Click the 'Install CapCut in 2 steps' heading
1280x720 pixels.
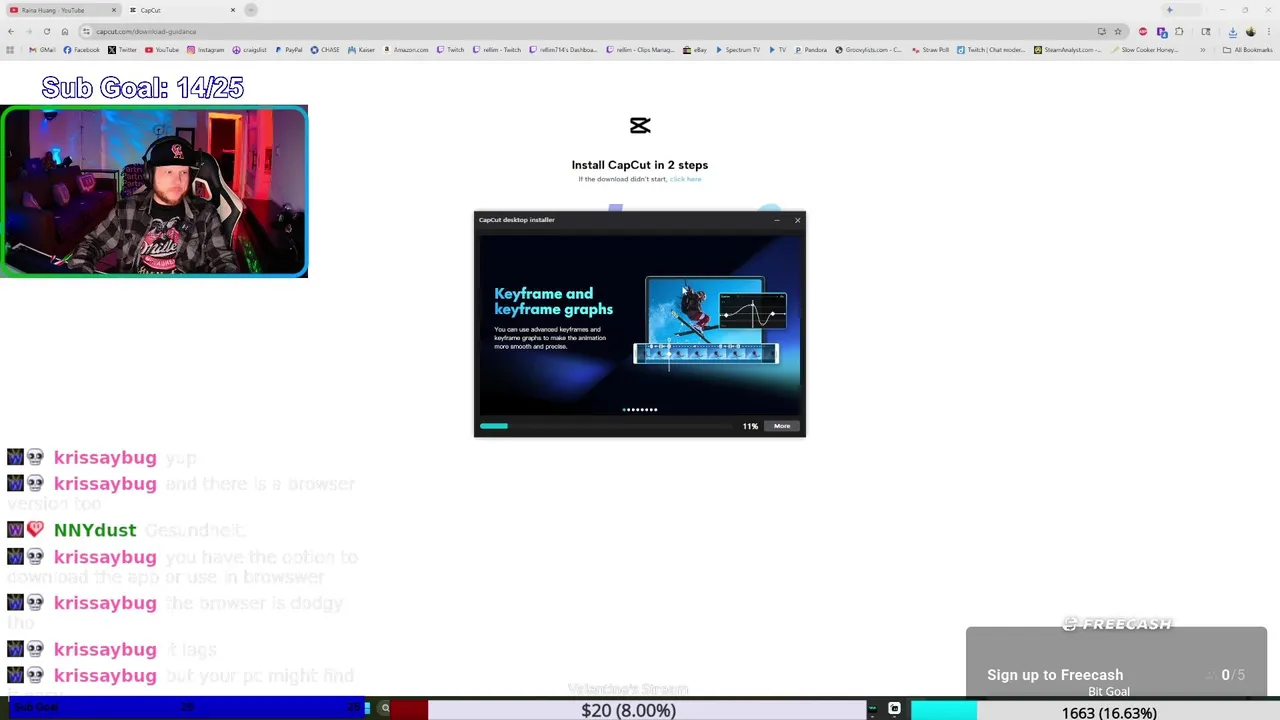[640, 165]
